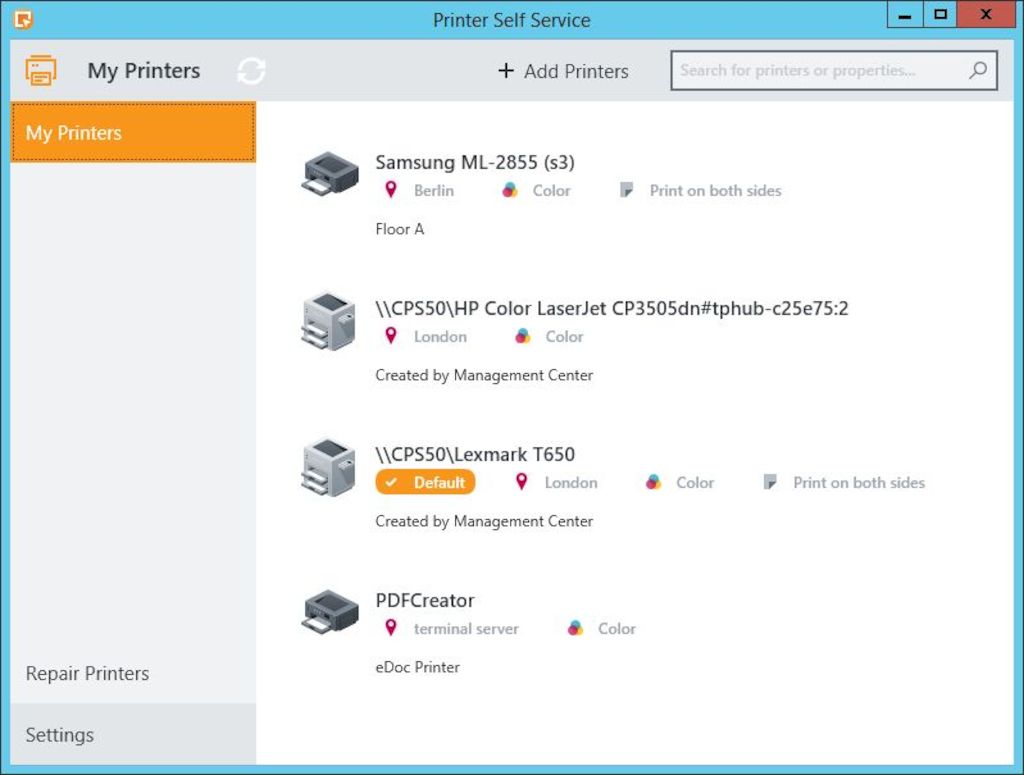Viewport: 1024px width, 775px height.
Task: Click the app icon in title bar
Action: tap(23, 20)
